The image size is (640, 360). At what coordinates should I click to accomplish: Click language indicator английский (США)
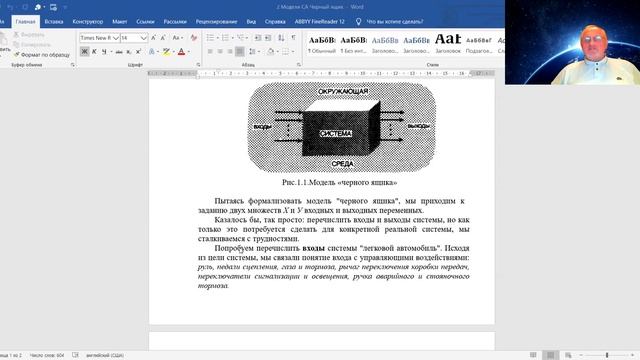[x=105, y=356]
